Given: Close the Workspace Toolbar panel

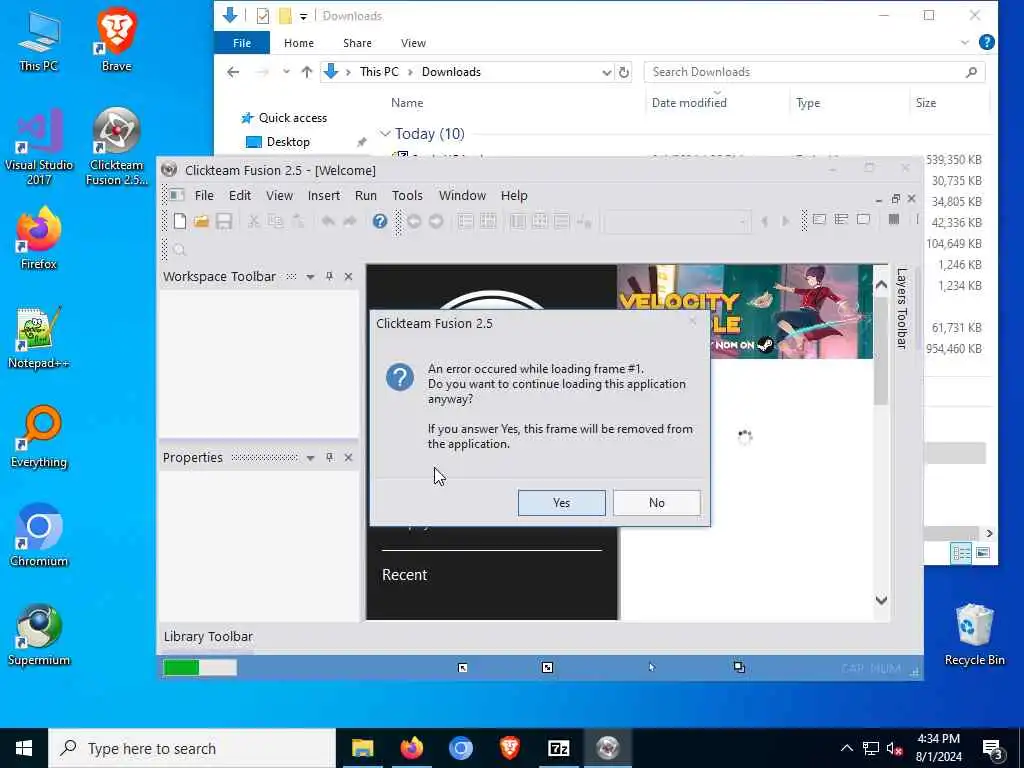Looking at the screenshot, I should (348, 276).
